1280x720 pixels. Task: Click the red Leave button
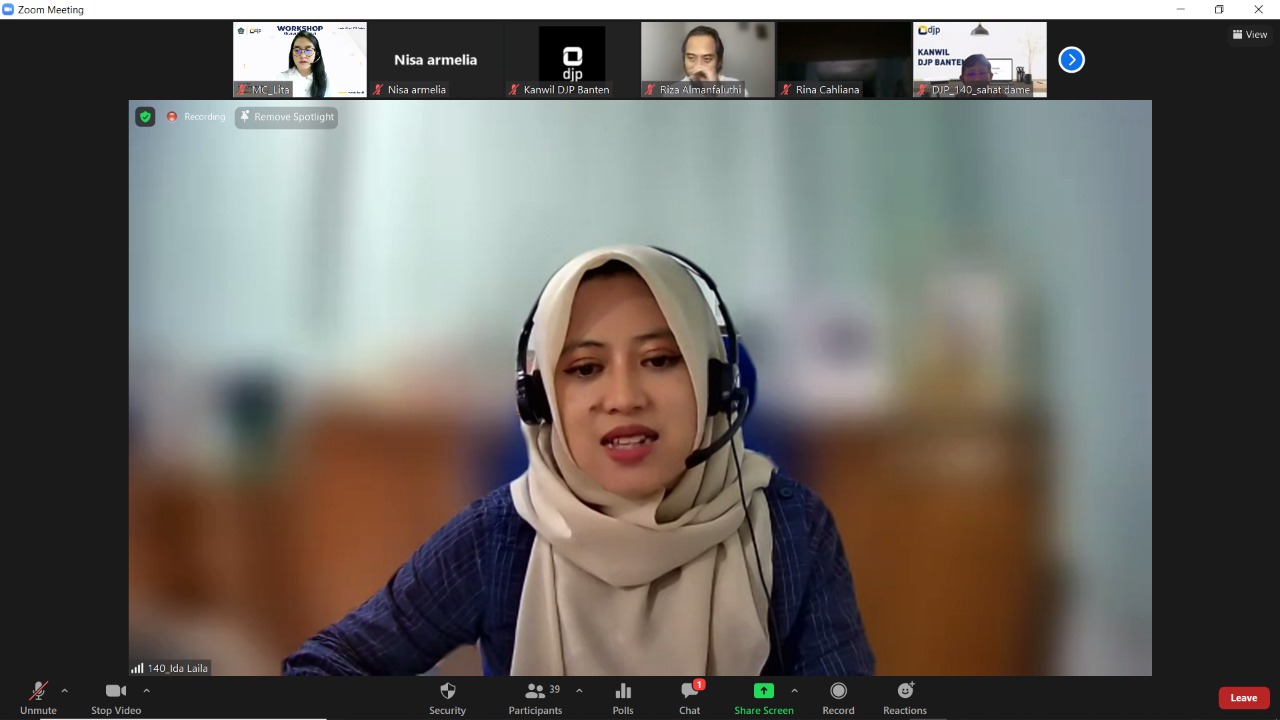pos(1243,698)
